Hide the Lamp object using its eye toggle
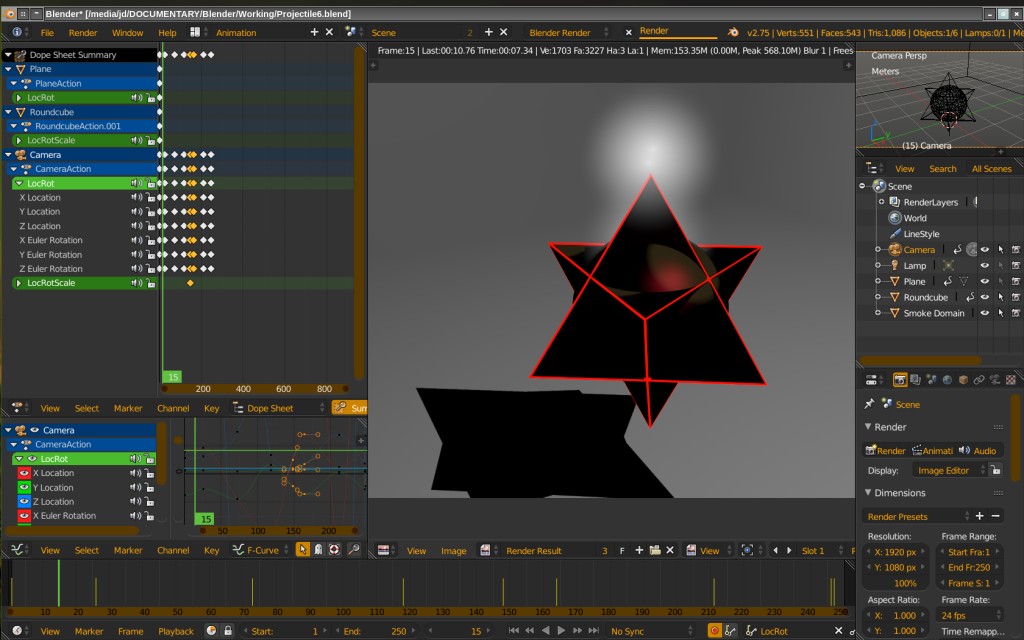This screenshot has height=640, width=1024. pos(985,266)
